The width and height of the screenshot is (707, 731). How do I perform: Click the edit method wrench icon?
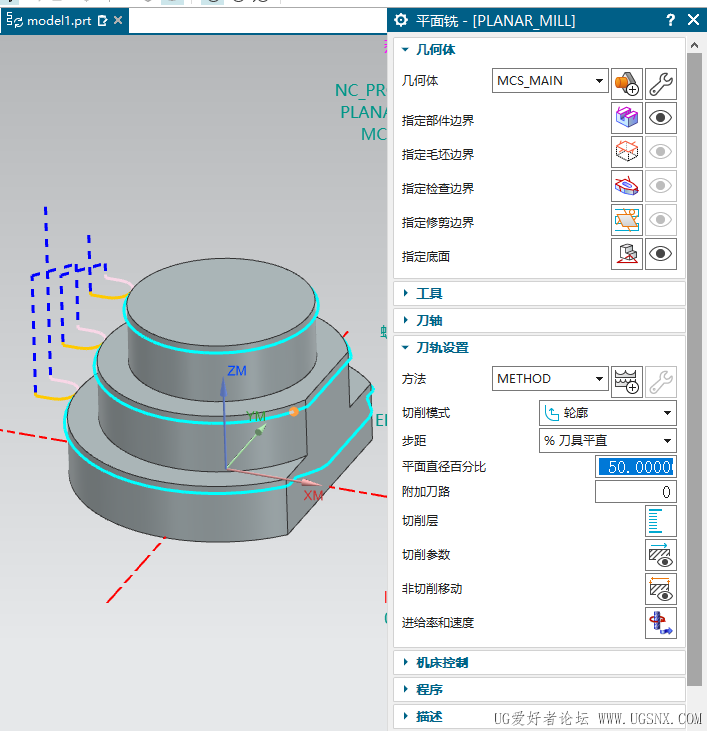point(661,382)
